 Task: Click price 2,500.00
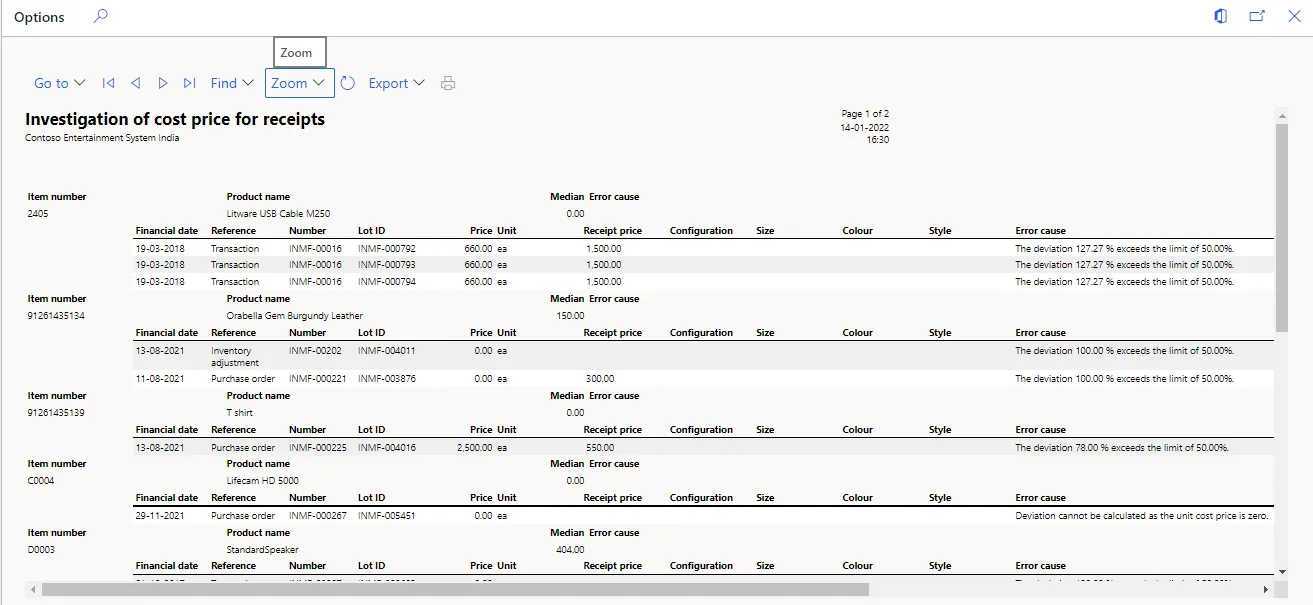474,447
